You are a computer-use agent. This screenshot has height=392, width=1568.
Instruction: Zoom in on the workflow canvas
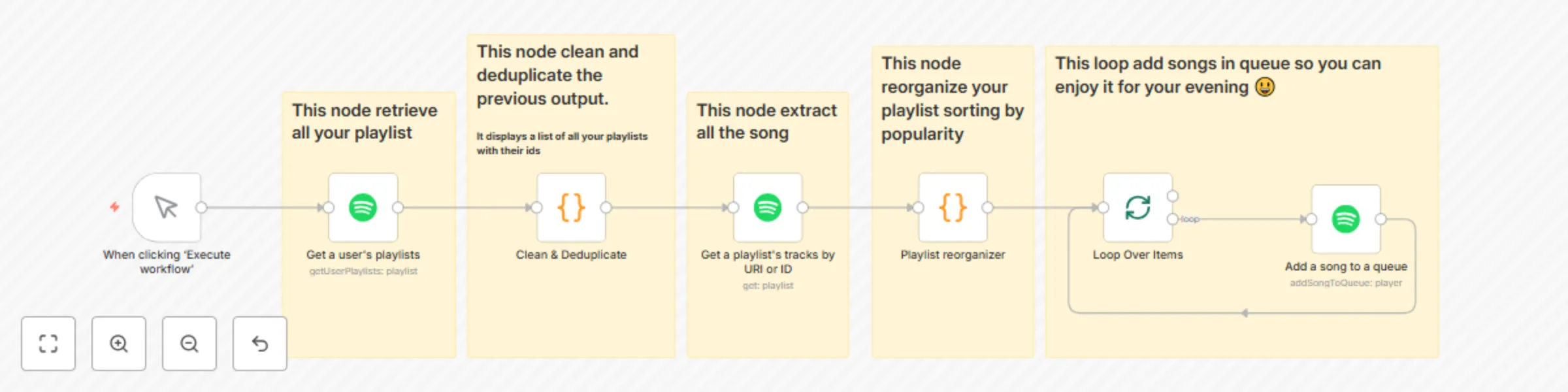[x=119, y=343]
